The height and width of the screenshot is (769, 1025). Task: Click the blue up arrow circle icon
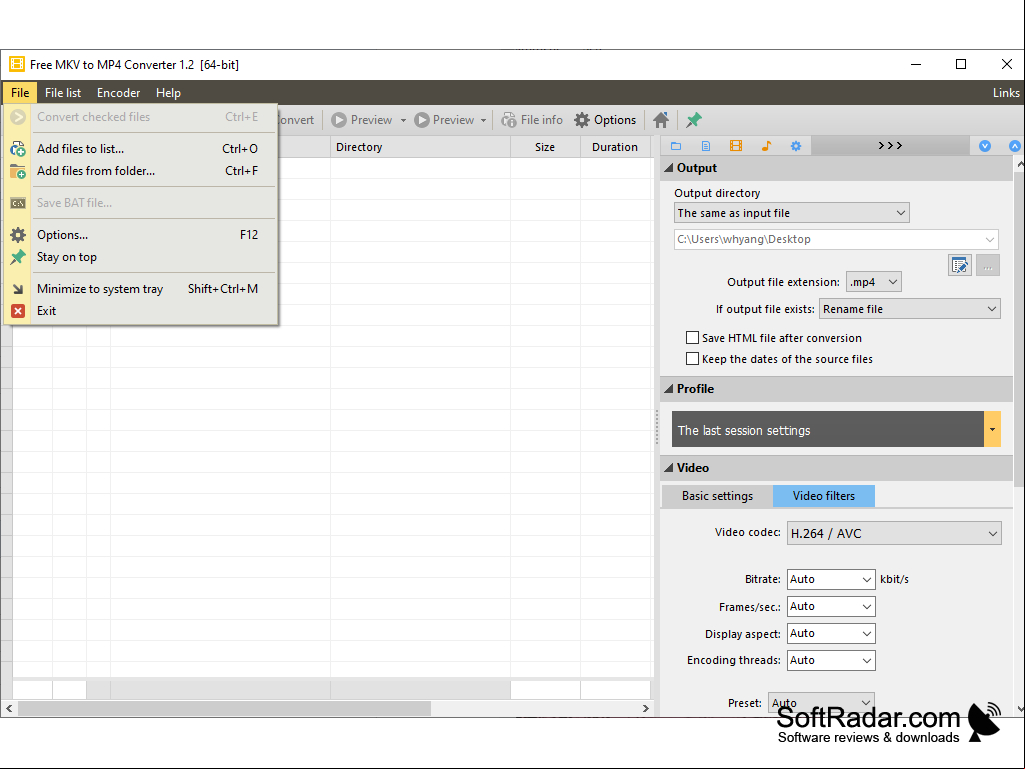(x=1015, y=146)
